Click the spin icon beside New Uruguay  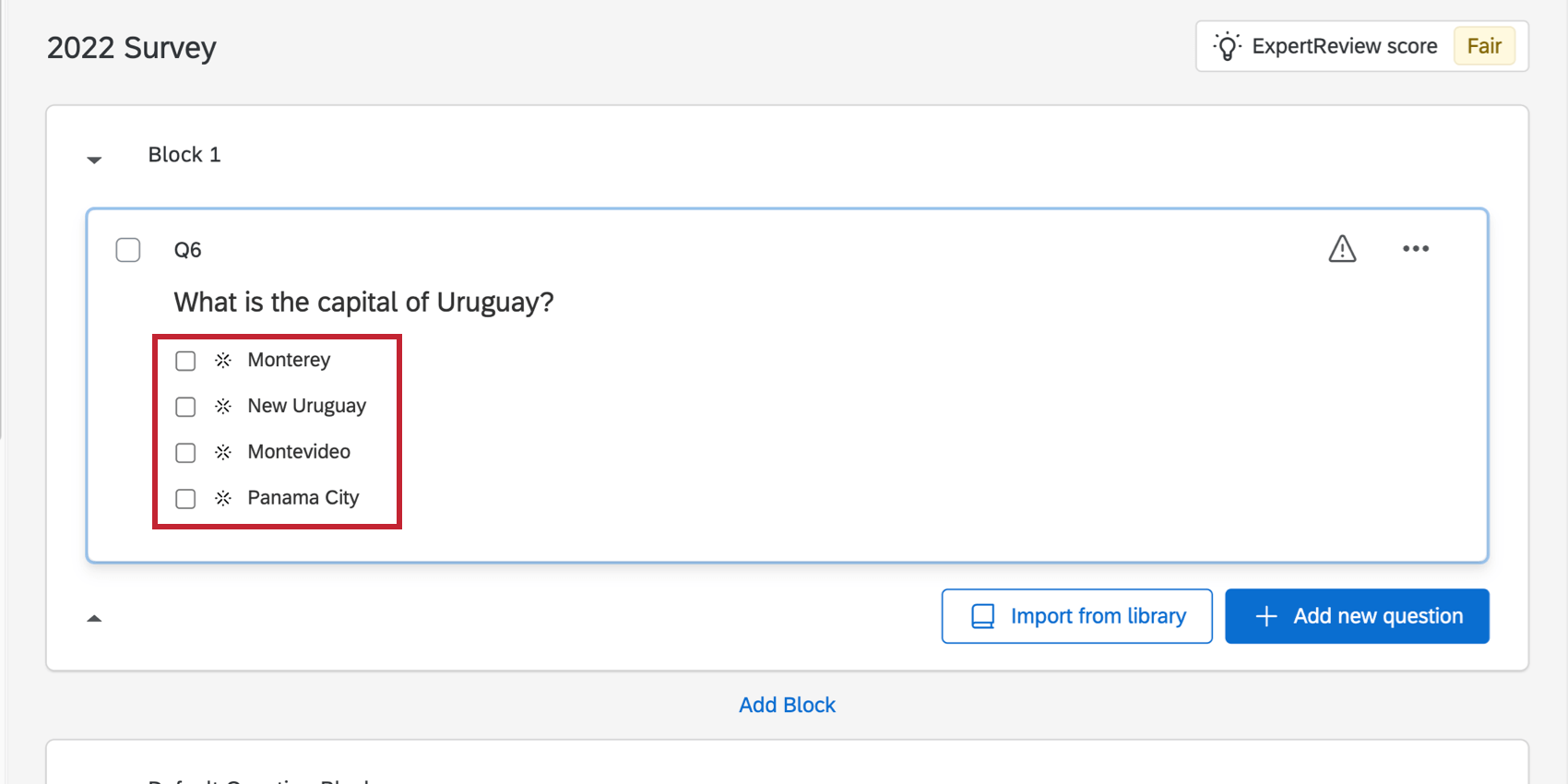point(222,407)
